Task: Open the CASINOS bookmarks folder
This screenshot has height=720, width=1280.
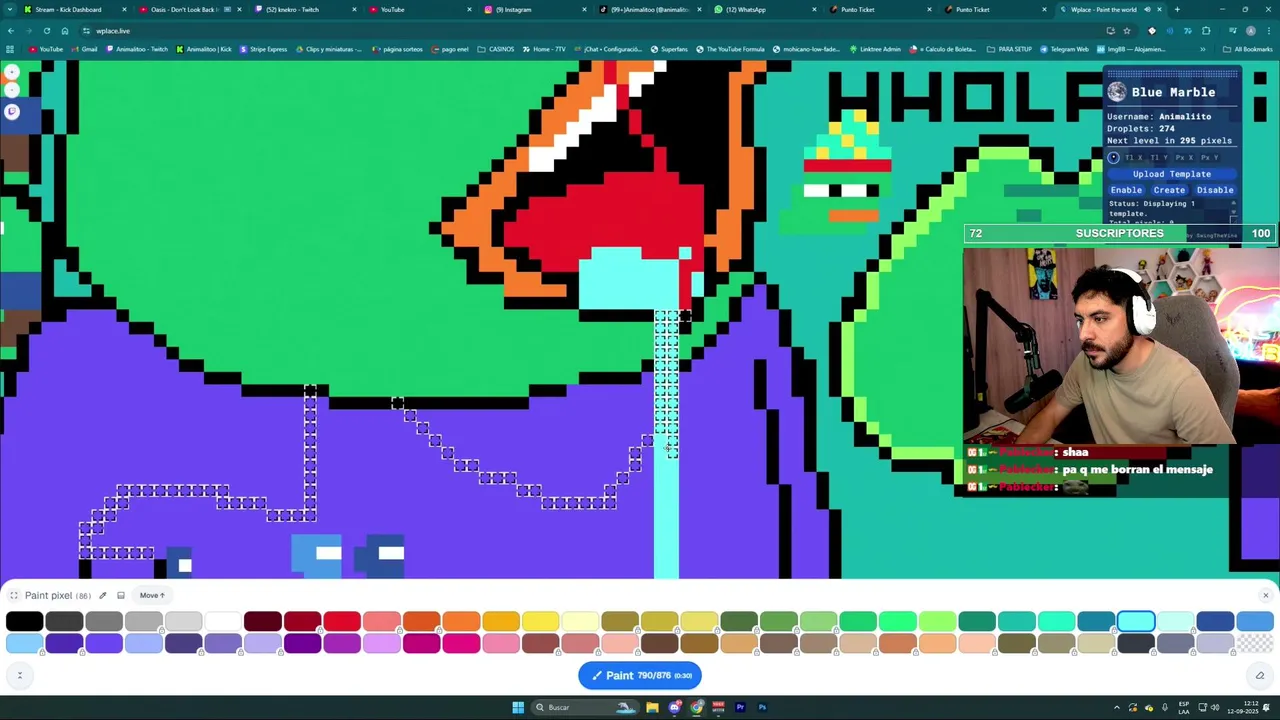Action: tap(496, 49)
